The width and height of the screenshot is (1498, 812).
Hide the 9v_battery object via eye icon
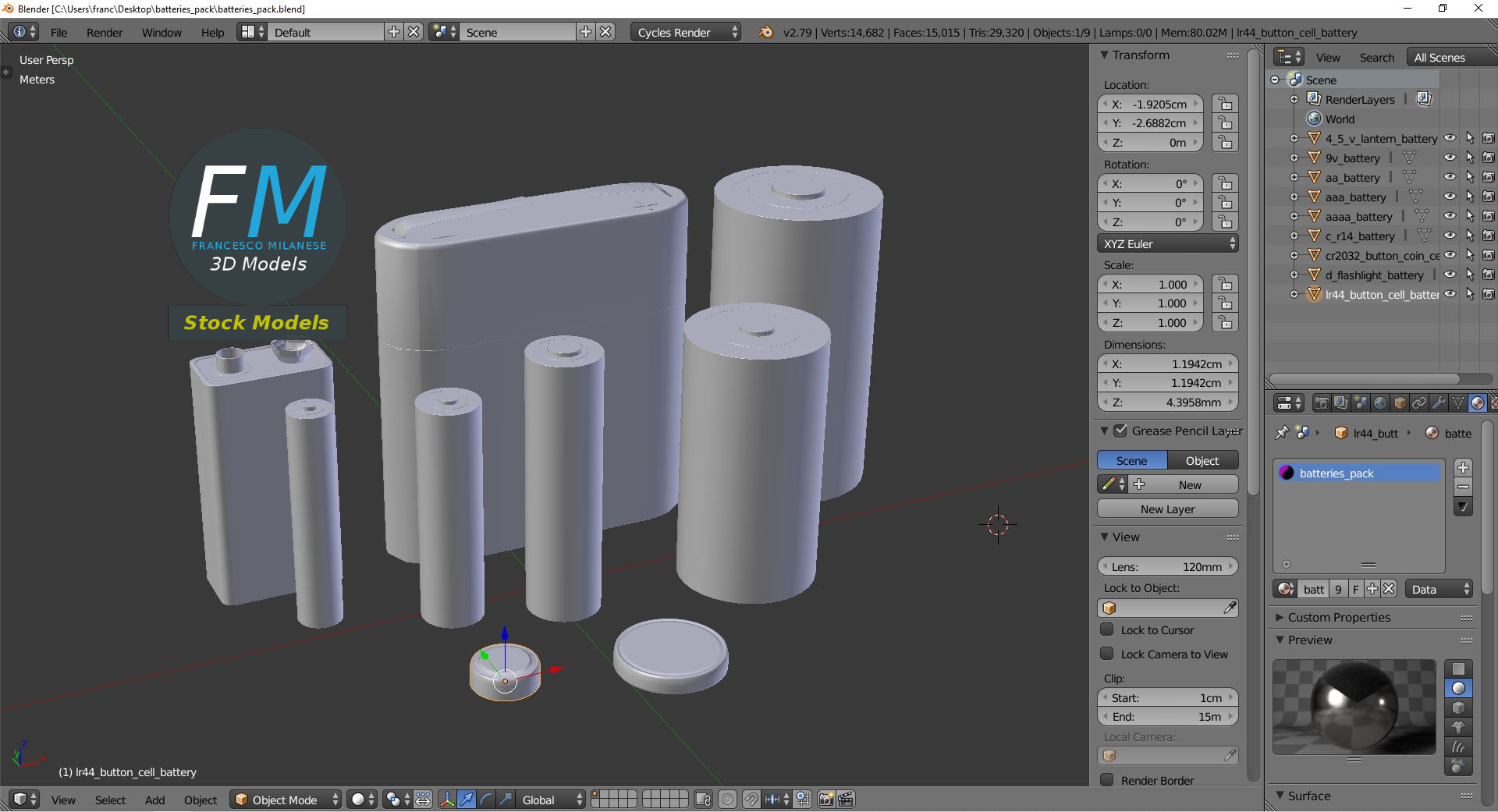[1450, 158]
